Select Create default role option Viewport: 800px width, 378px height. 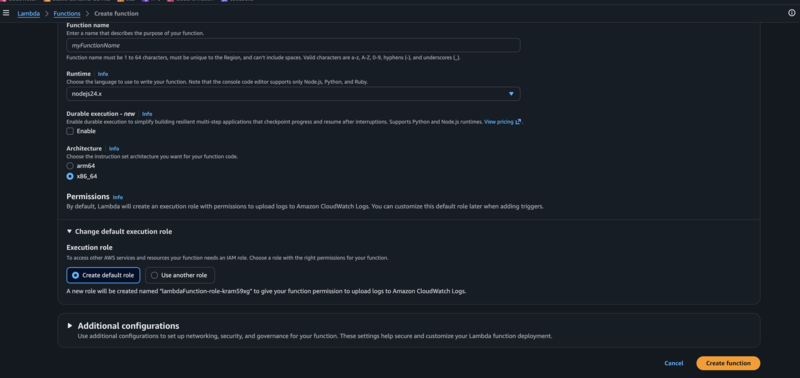point(103,275)
